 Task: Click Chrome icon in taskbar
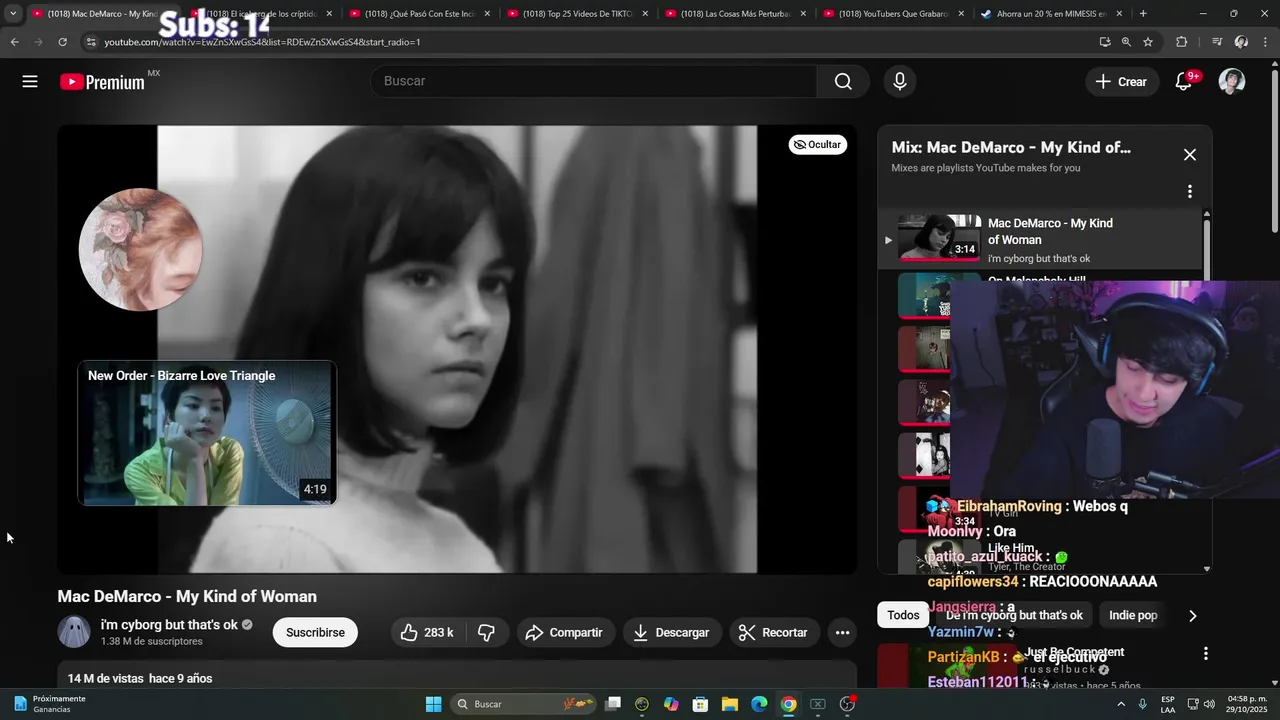click(789, 704)
